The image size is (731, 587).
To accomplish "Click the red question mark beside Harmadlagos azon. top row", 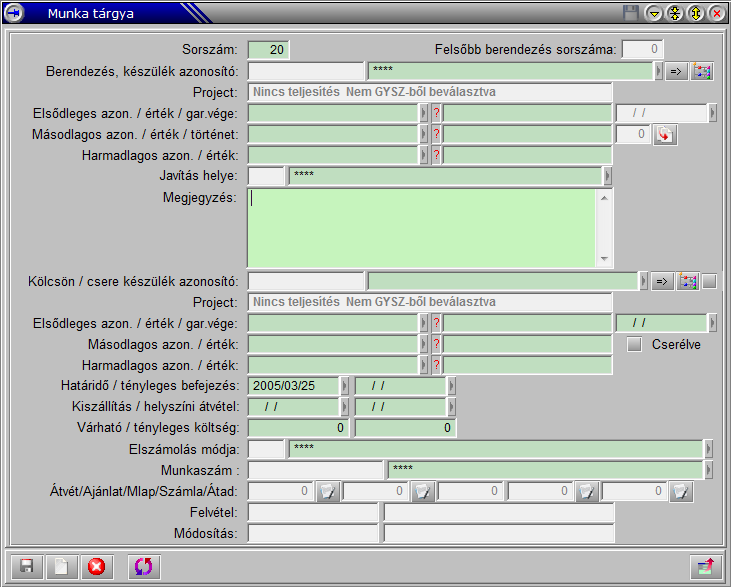I will pyautogui.click(x=436, y=155).
